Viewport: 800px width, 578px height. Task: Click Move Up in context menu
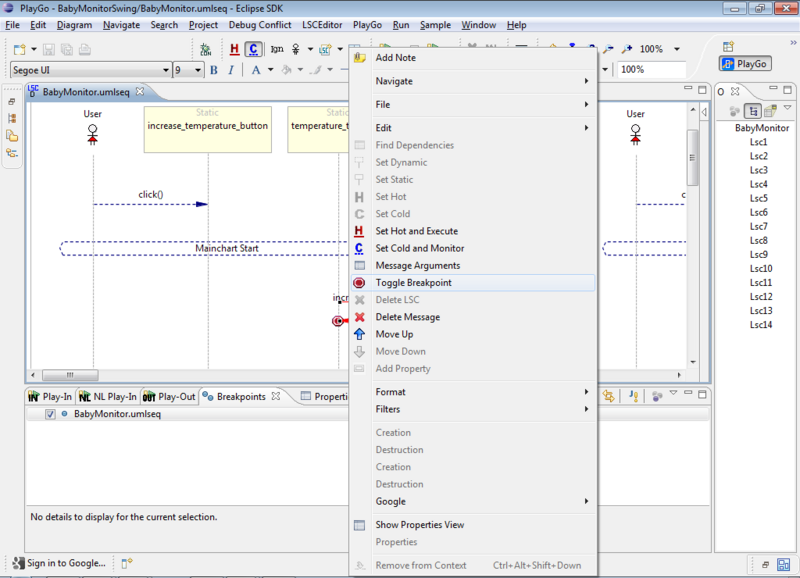[473, 335]
